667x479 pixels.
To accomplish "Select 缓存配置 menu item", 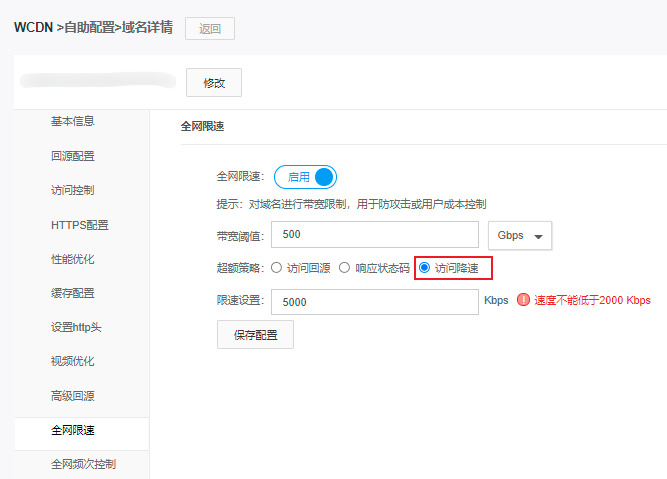I will coord(73,293).
